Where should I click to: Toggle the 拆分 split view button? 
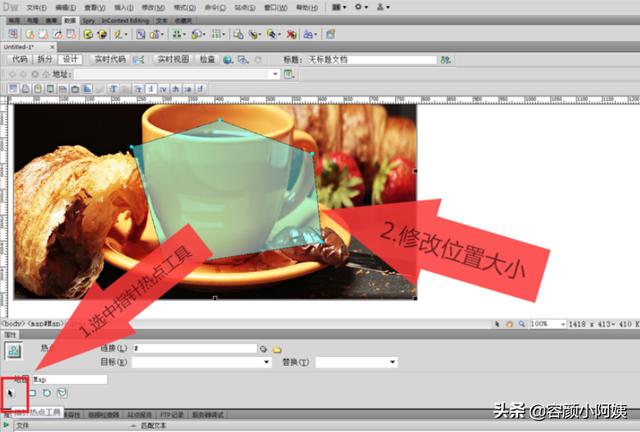point(45,60)
